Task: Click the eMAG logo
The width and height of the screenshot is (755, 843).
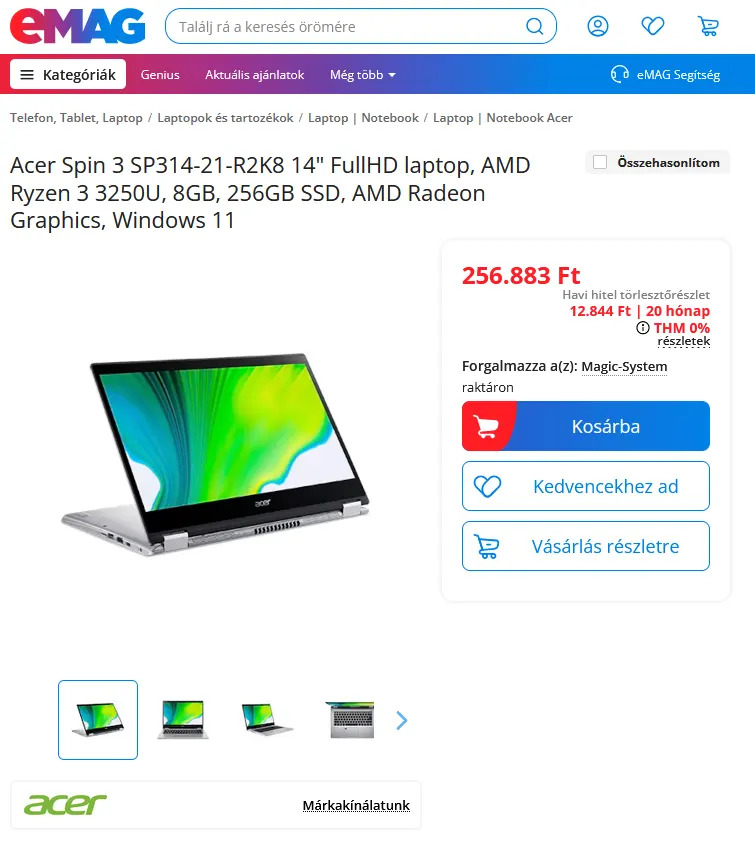Action: coord(77,26)
